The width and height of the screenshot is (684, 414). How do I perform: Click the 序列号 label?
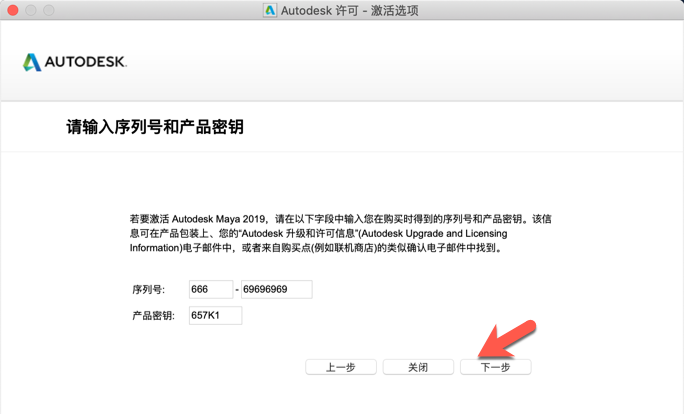click(x=148, y=290)
